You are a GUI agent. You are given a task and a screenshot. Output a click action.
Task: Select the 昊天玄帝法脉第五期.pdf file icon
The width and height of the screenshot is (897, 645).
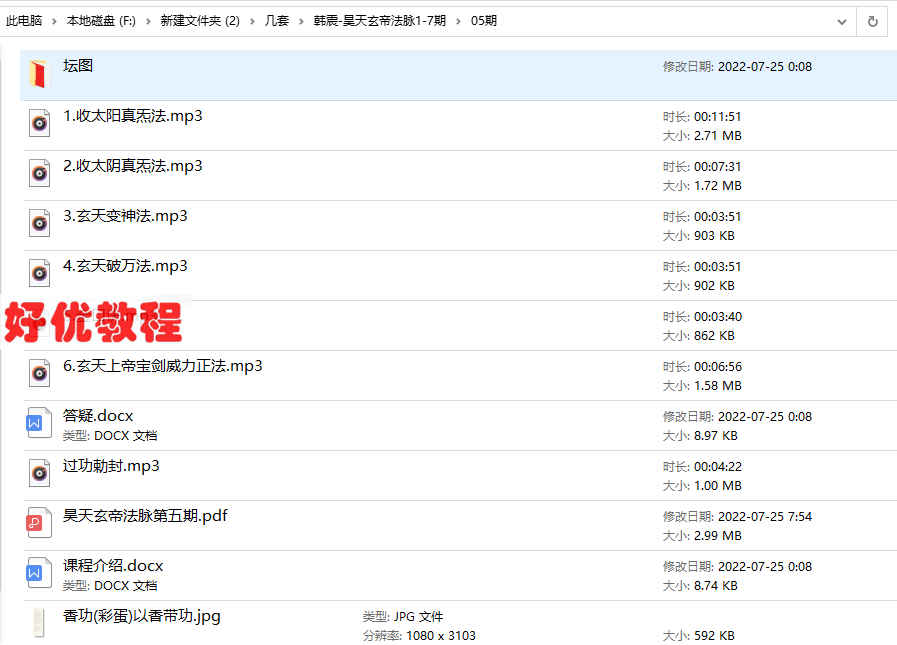click(39, 524)
